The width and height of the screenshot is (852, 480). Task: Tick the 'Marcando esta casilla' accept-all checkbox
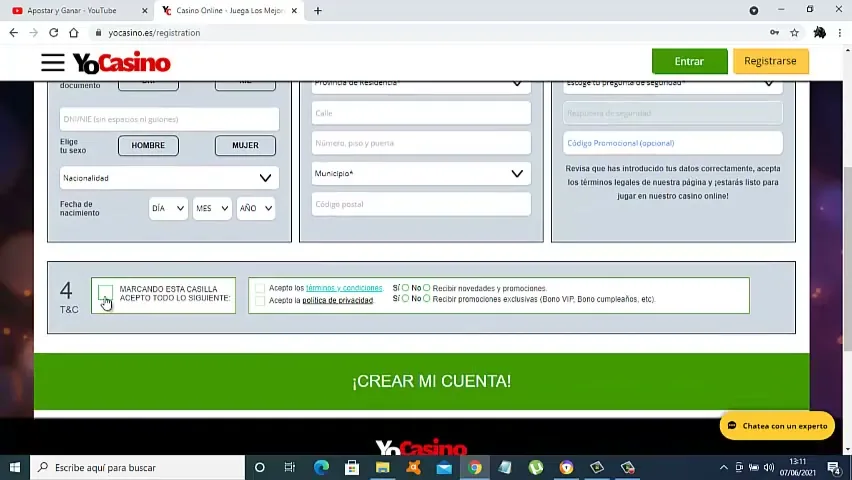(x=105, y=292)
